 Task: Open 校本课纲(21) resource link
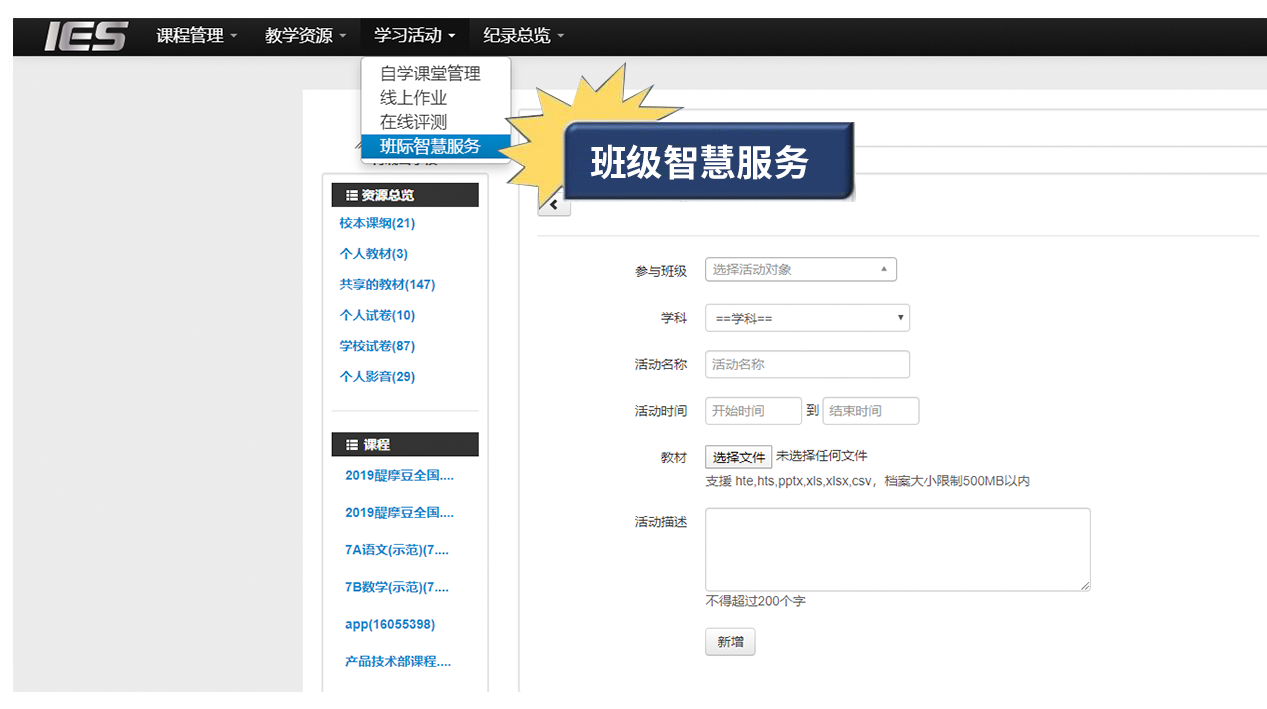pyautogui.click(x=377, y=223)
